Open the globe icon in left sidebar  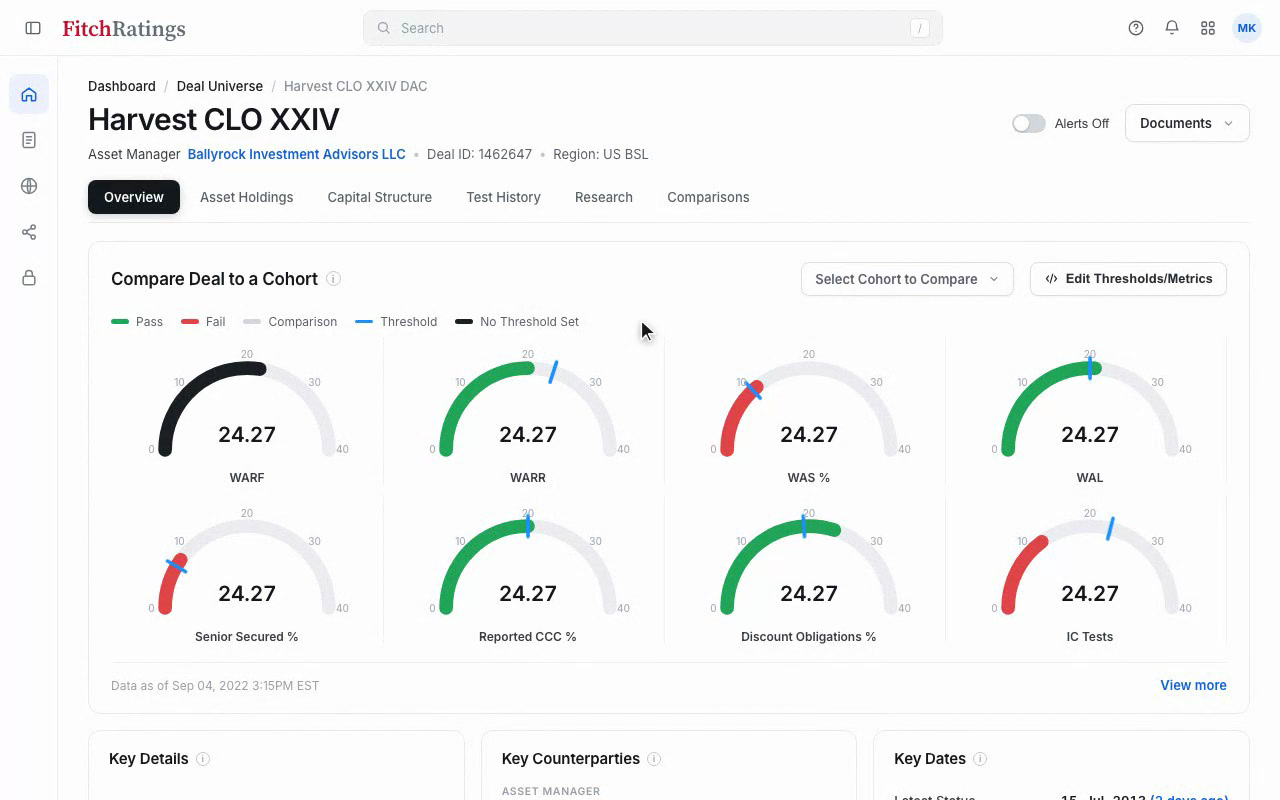click(x=29, y=186)
